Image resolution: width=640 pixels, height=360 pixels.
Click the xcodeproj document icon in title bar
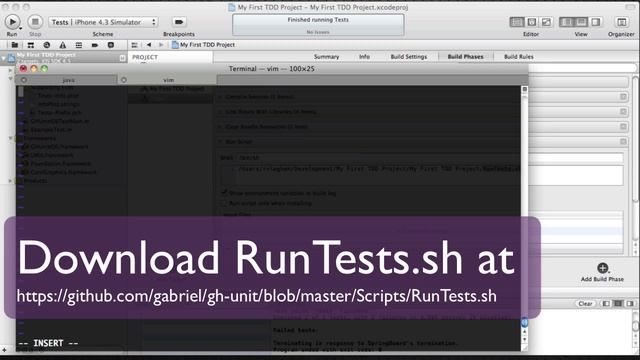pyautogui.click(x=231, y=7)
